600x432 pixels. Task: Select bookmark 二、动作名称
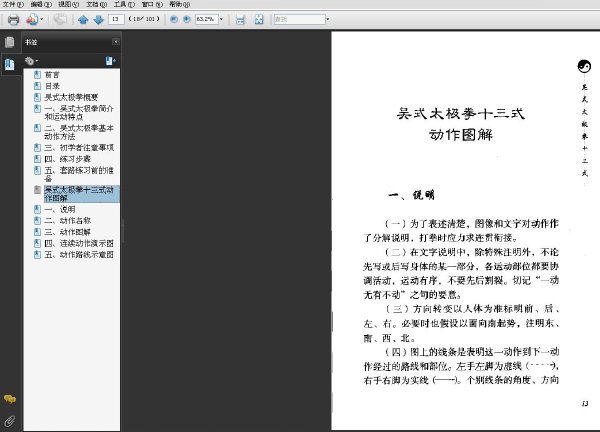click(67, 221)
